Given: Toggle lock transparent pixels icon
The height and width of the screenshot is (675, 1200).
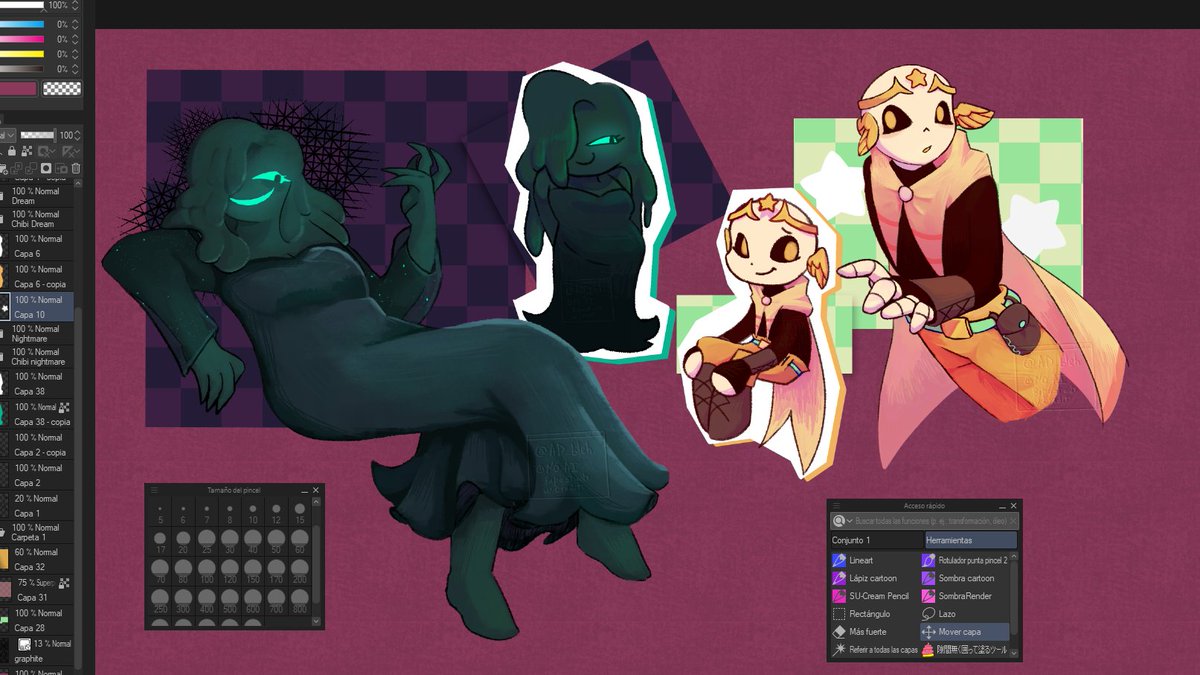Looking at the screenshot, I should (26, 151).
